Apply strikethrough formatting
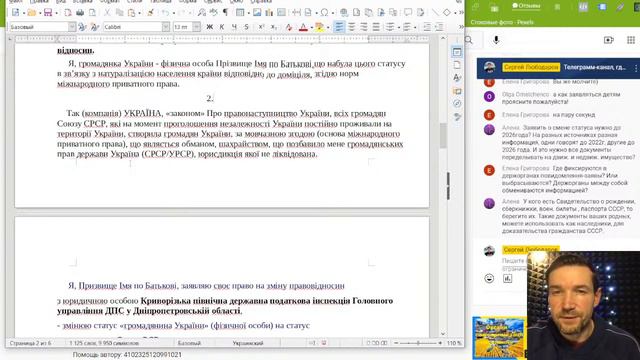 click(246, 27)
